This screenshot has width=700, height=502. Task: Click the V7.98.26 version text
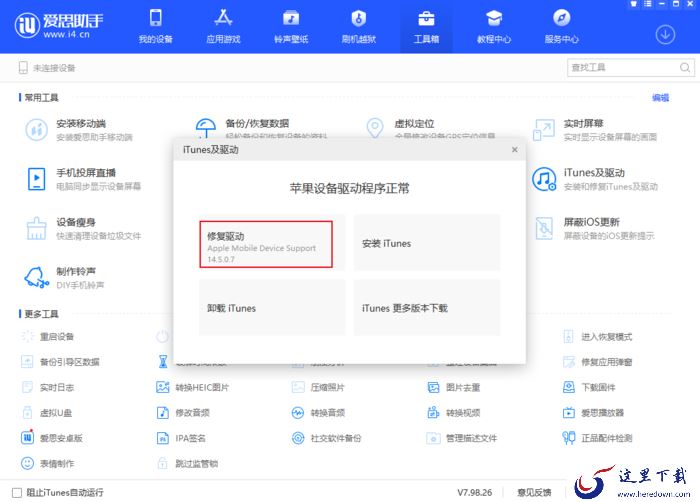475,493
